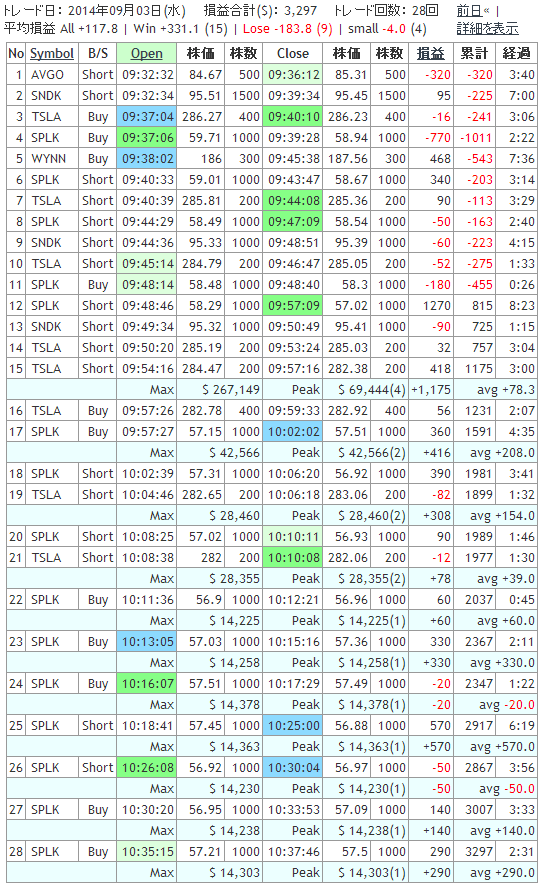Click the B/S column header
The width and height of the screenshot is (543, 887).
point(98,53)
